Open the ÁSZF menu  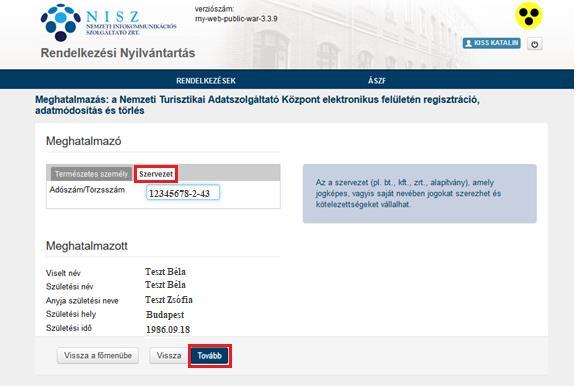377,80
